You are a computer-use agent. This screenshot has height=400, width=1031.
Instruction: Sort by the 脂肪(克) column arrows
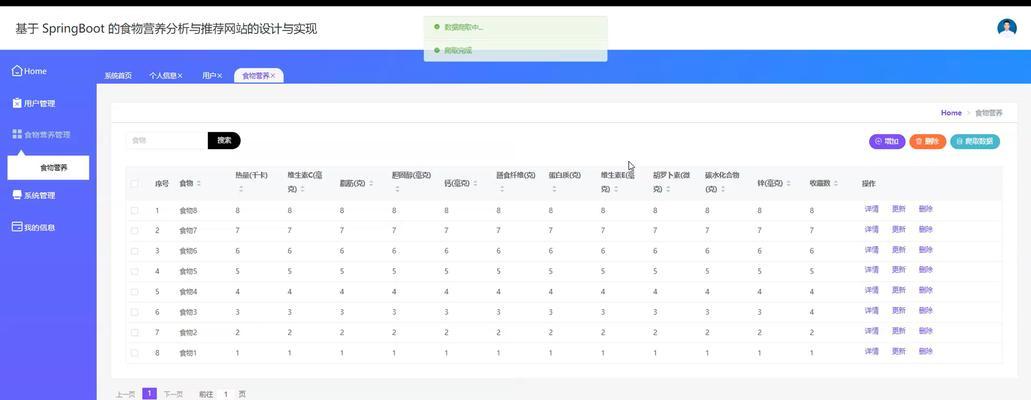coord(371,184)
